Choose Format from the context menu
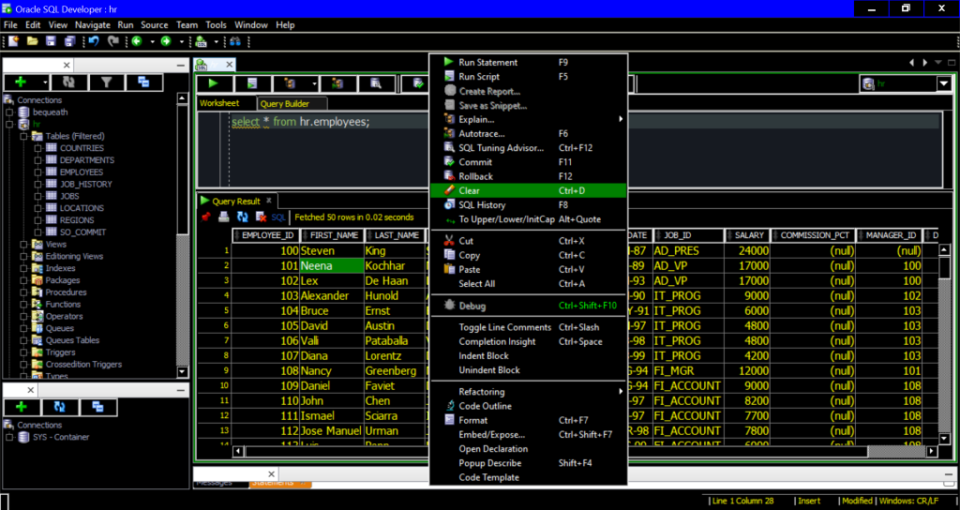The height and width of the screenshot is (510, 960). tap(473, 420)
